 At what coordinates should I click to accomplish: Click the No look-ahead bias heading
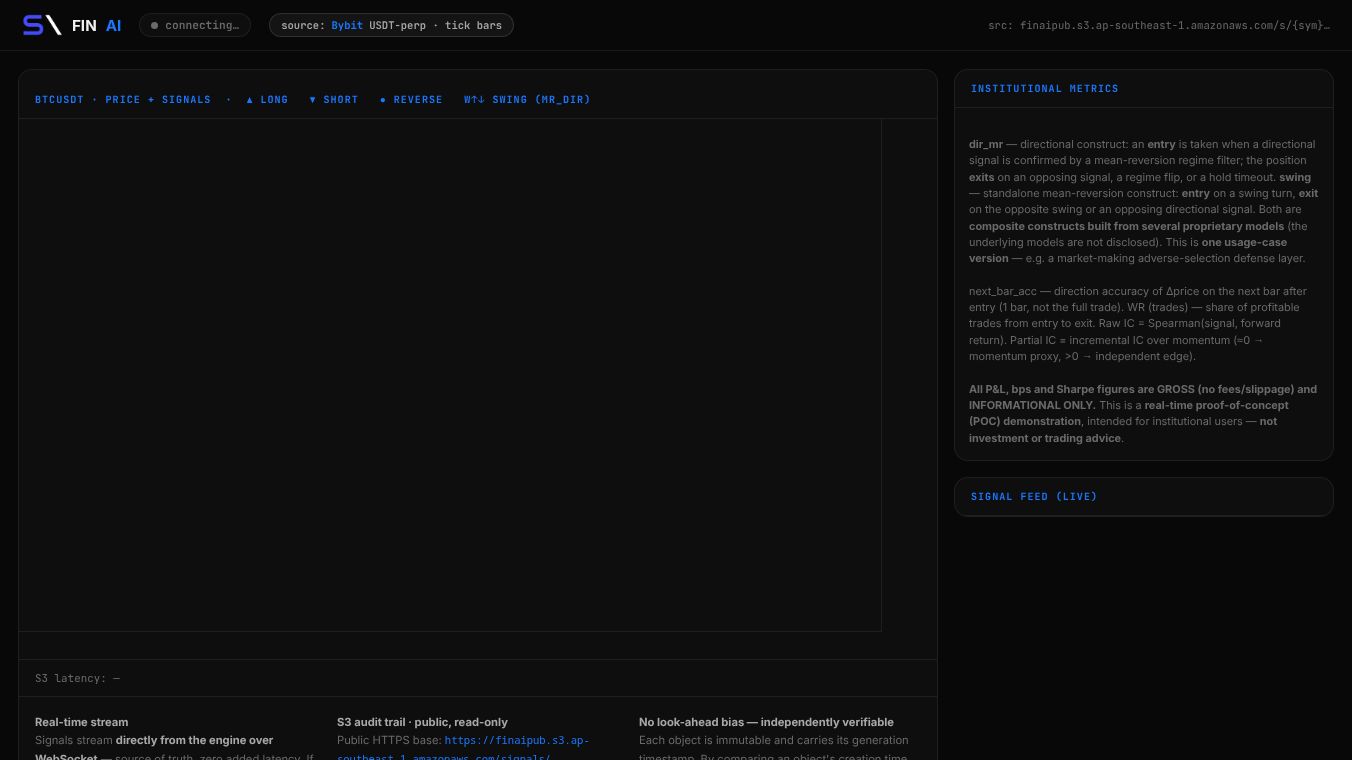pyautogui.click(x=766, y=722)
